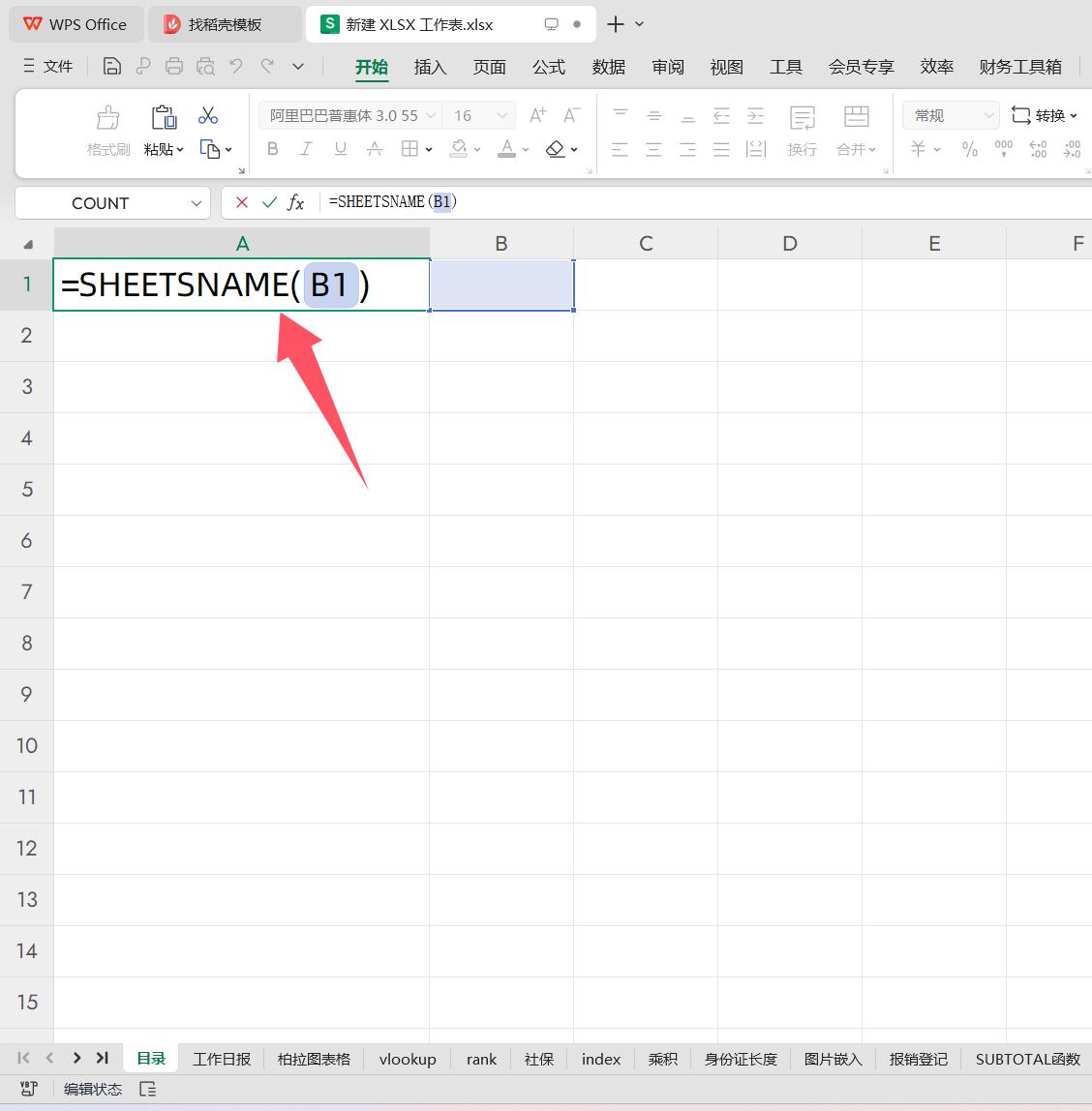Click the font color A swatch

coord(506,149)
